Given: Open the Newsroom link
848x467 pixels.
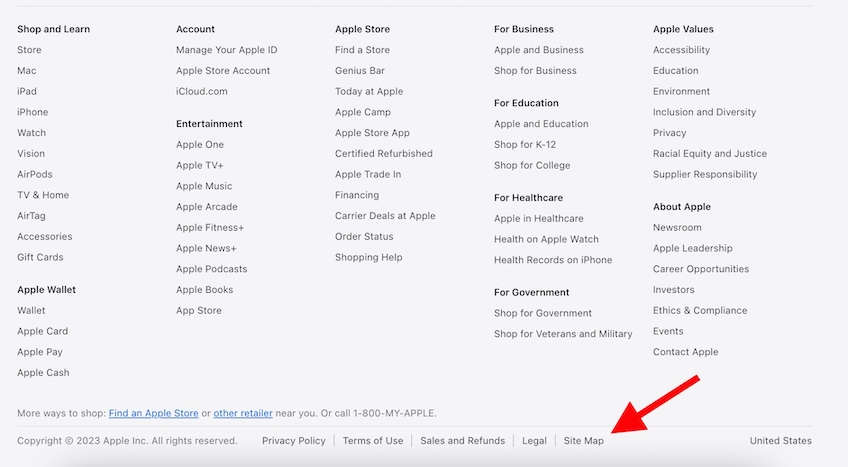Looking at the screenshot, I should 677,228.
